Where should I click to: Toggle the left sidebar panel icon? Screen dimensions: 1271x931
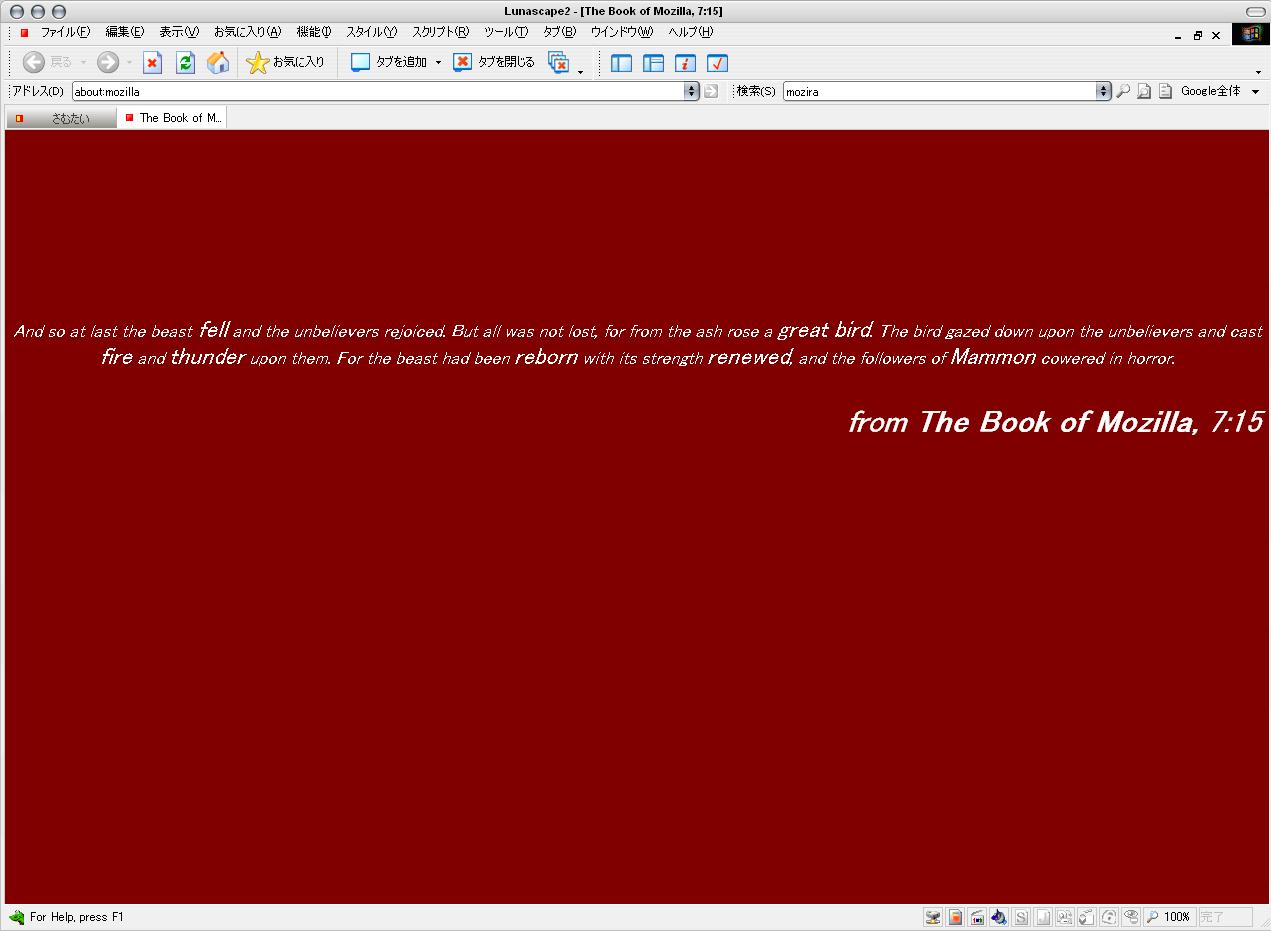click(621, 63)
